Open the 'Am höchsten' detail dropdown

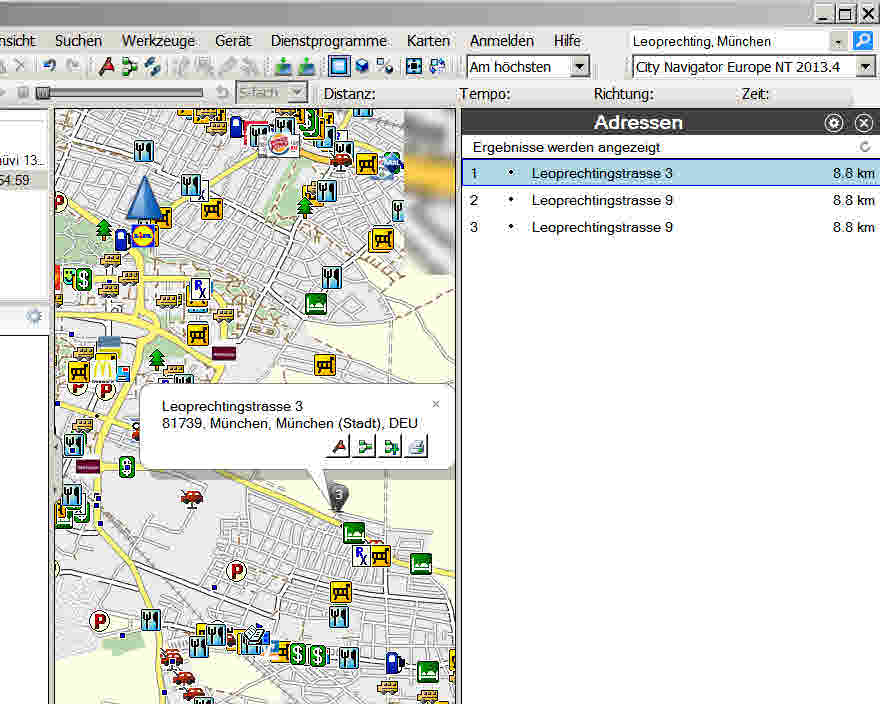(579, 67)
